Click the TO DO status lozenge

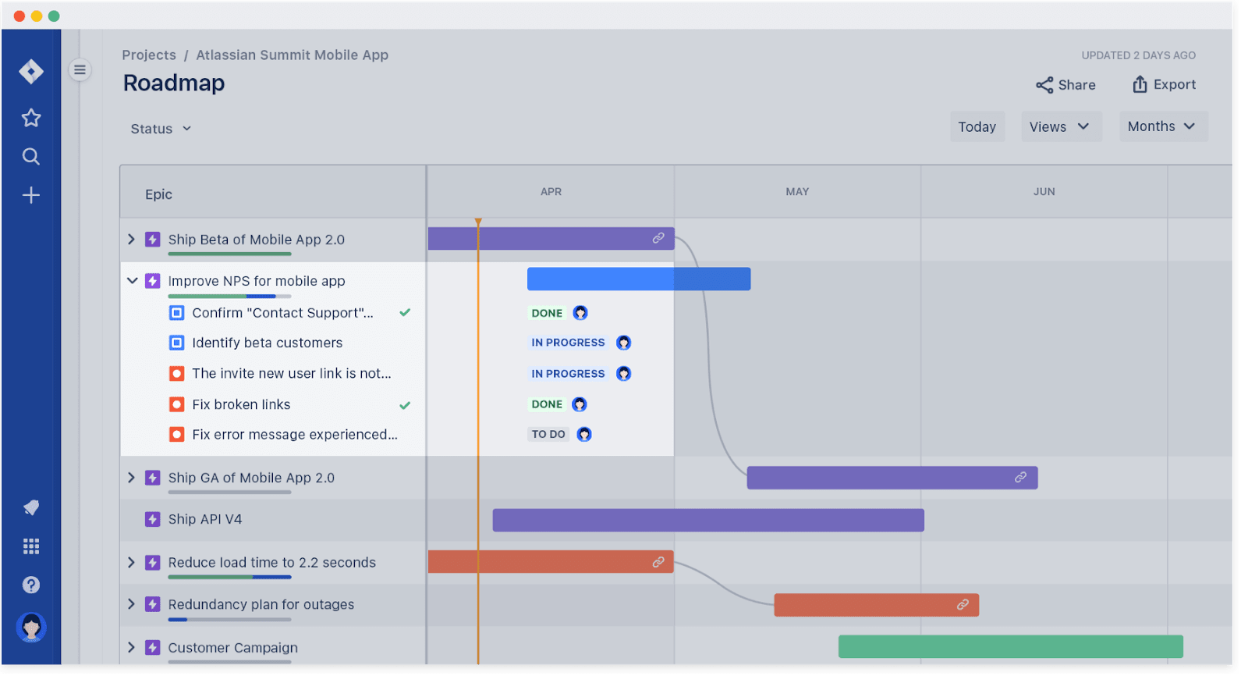(x=549, y=435)
